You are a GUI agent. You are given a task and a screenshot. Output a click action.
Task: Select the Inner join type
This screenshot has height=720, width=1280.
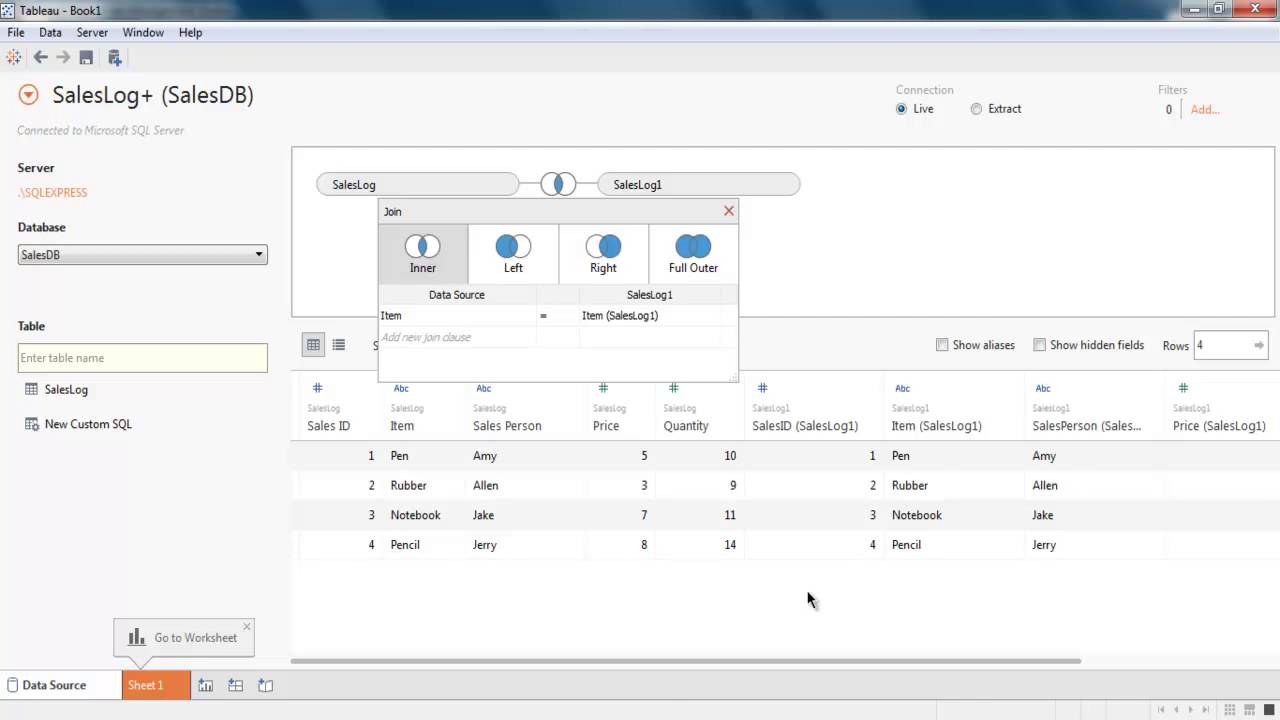pyautogui.click(x=423, y=254)
